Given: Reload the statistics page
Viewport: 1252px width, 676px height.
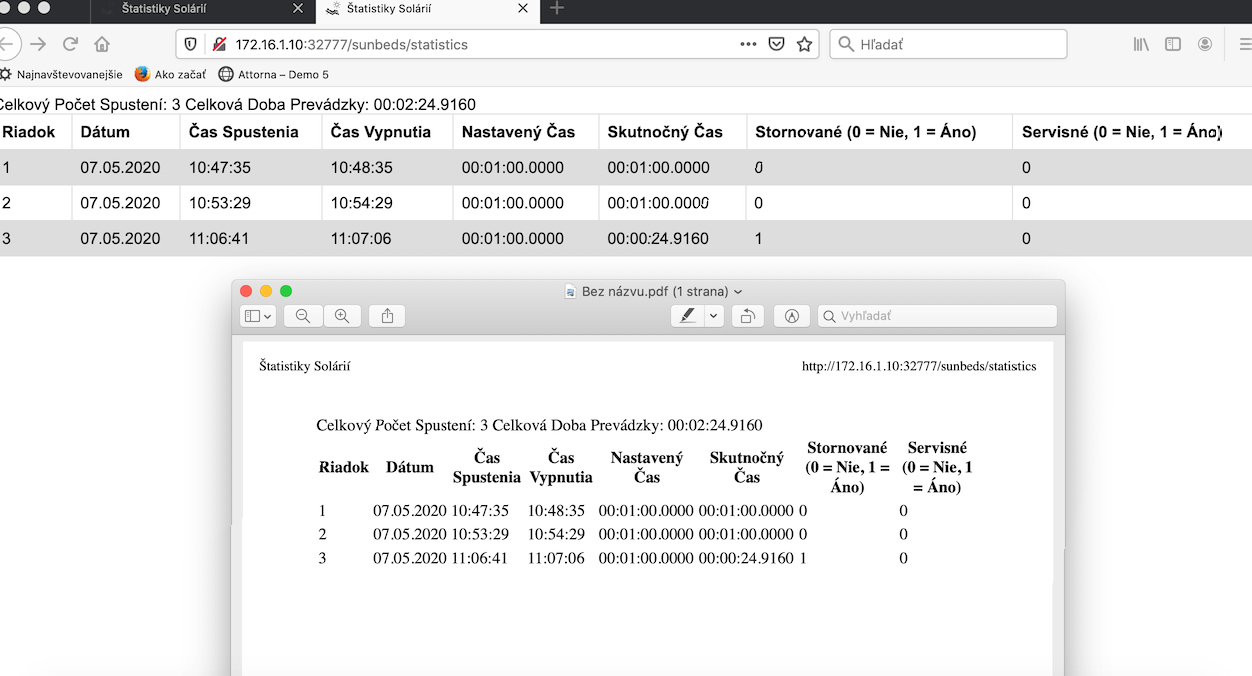Looking at the screenshot, I should (x=70, y=44).
